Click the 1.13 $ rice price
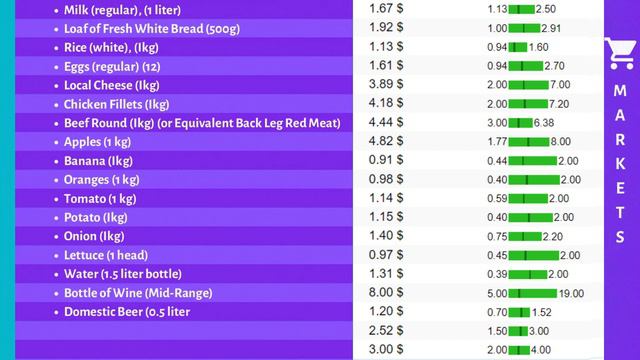Viewport: 640px width, 360px height. tap(386, 46)
